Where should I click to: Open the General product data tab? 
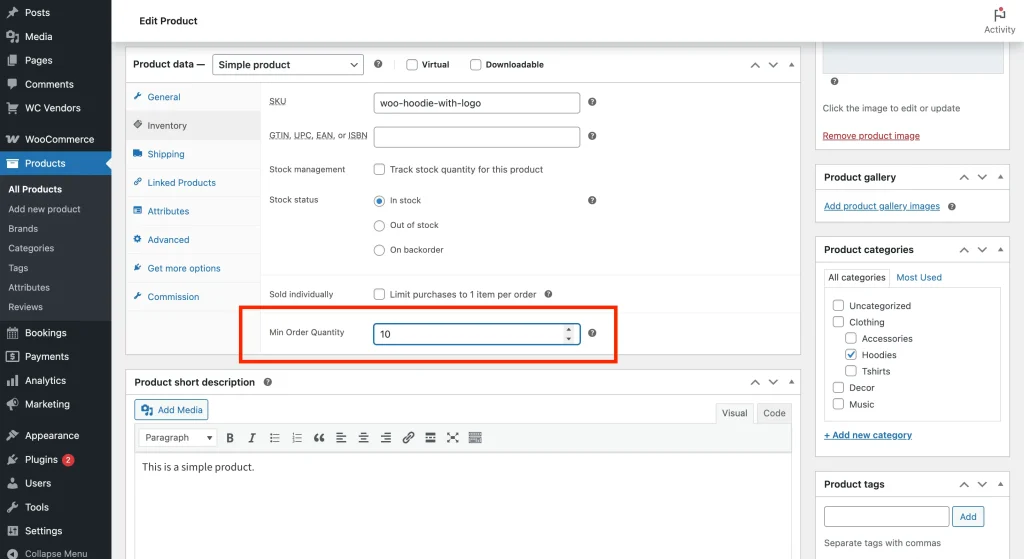(193, 97)
